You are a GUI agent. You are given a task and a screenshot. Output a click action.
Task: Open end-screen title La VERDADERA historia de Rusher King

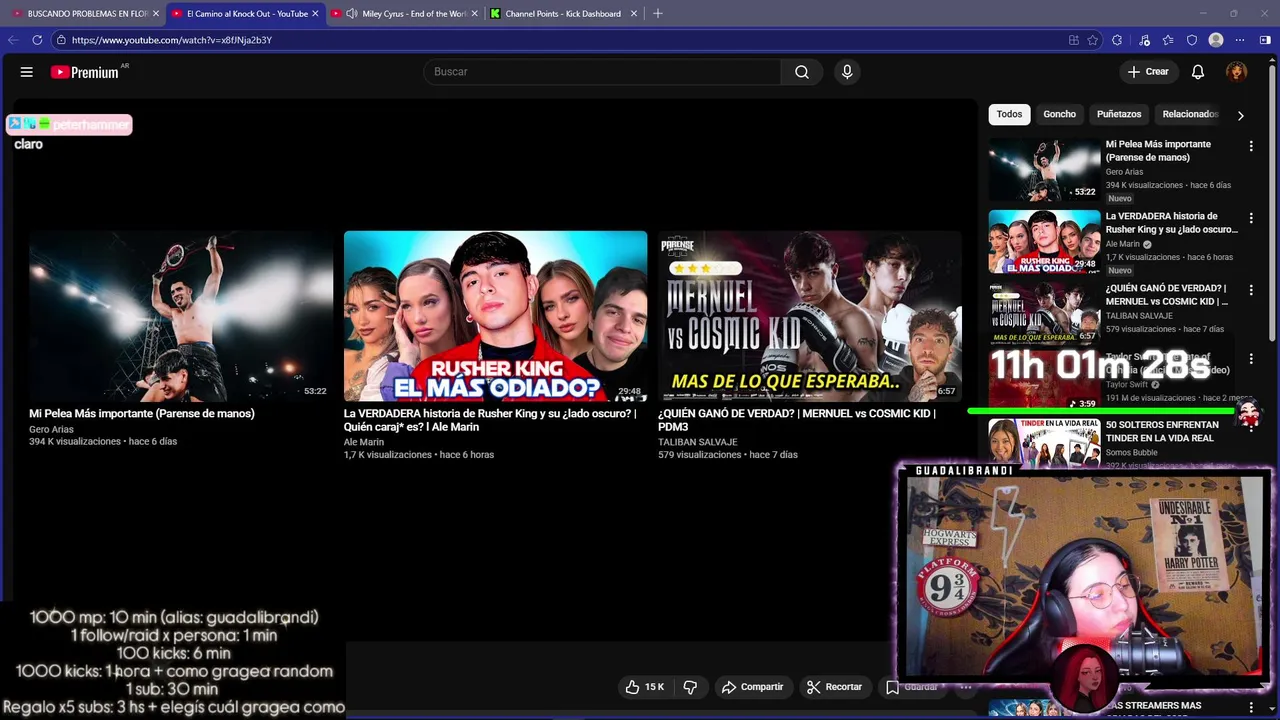(490, 420)
